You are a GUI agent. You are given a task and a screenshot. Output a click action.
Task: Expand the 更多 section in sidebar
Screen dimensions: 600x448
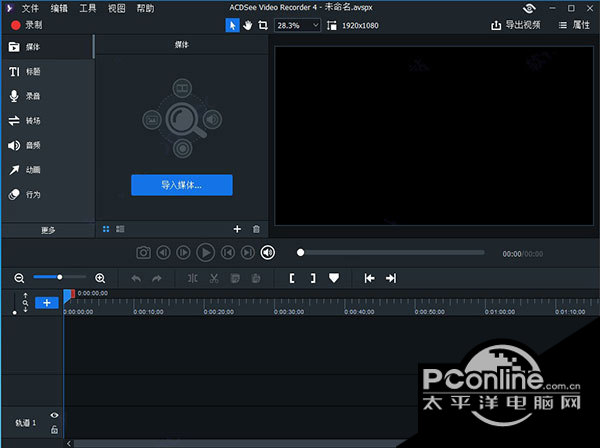pyautogui.click(x=48, y=230)
